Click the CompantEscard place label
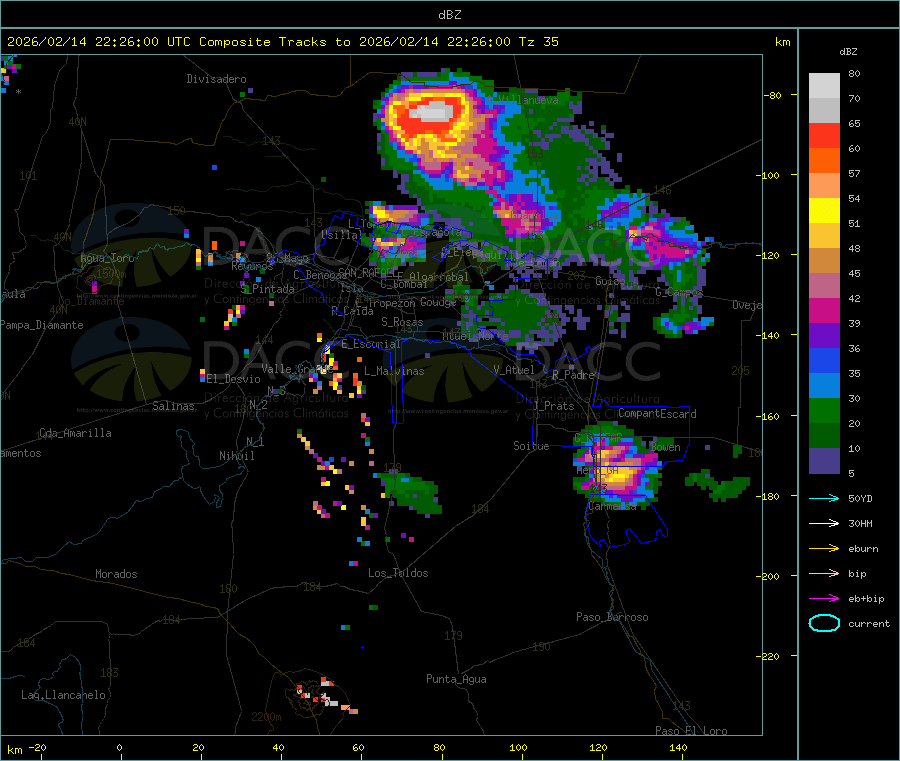The image size is (900, 761). [x=657, y=414]
